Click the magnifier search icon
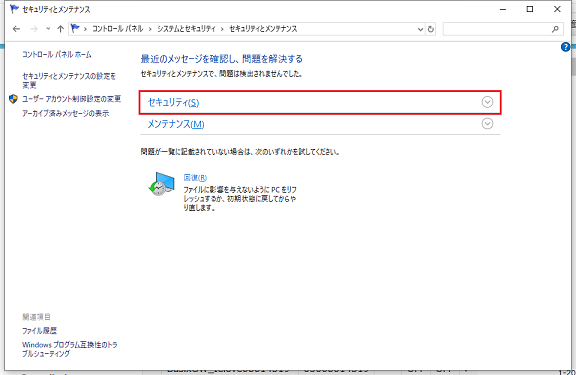The width and height of the screenshot is (576, 375). point(555,29)
